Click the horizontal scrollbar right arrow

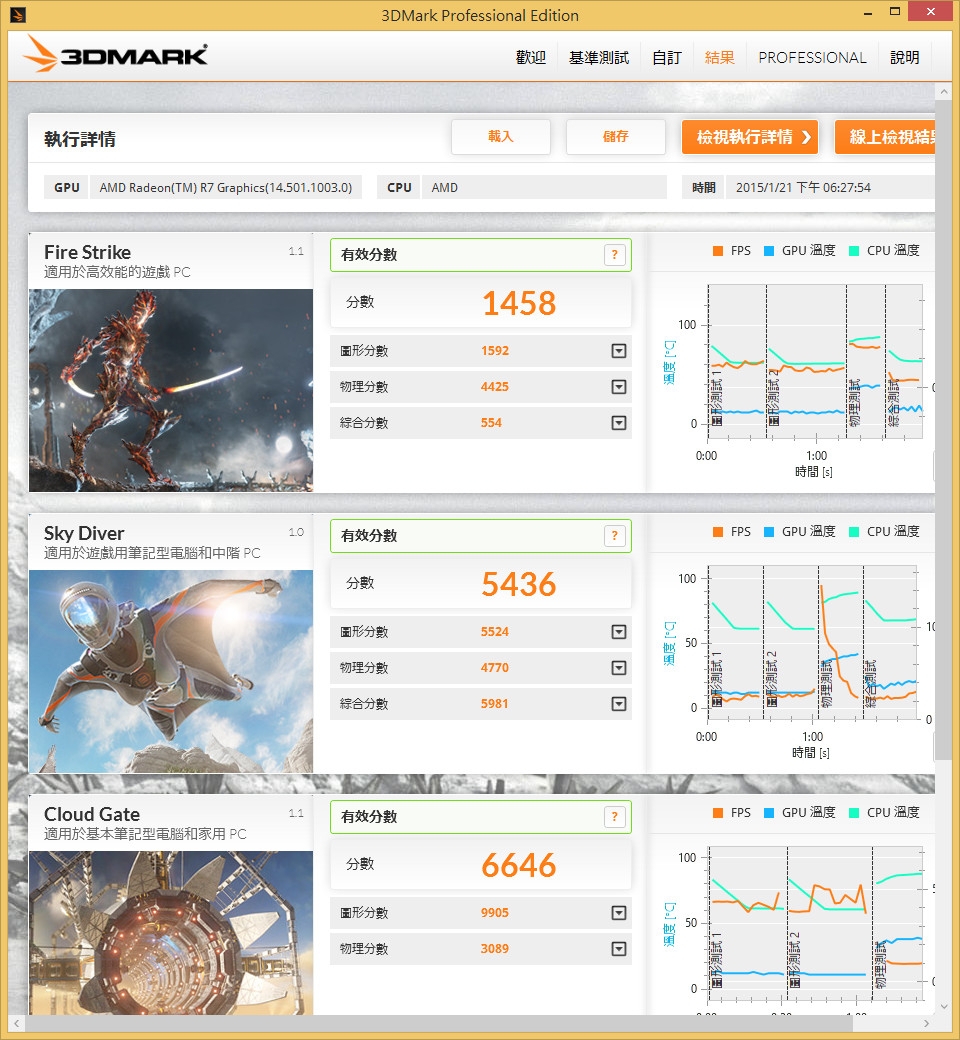926,1023
